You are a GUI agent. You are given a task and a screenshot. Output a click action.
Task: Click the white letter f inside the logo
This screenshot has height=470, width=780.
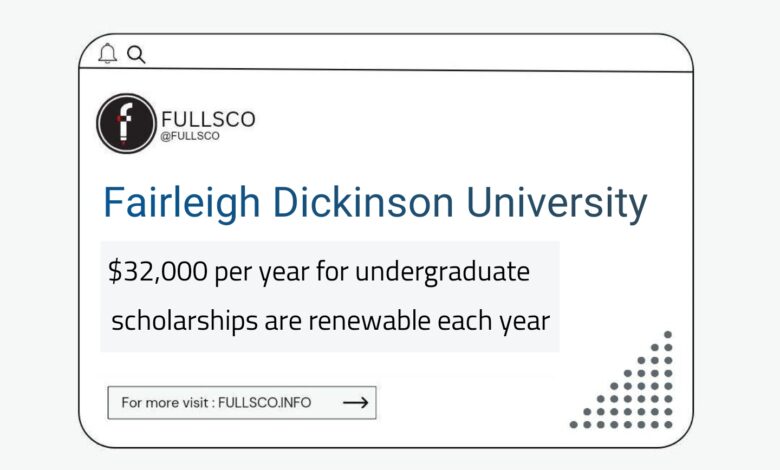pyautogui.click(x=124, y=121)
